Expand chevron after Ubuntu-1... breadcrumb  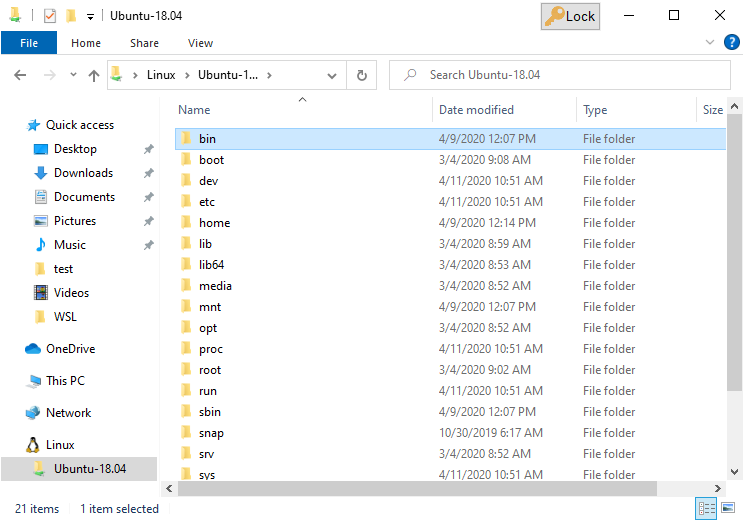270,75
